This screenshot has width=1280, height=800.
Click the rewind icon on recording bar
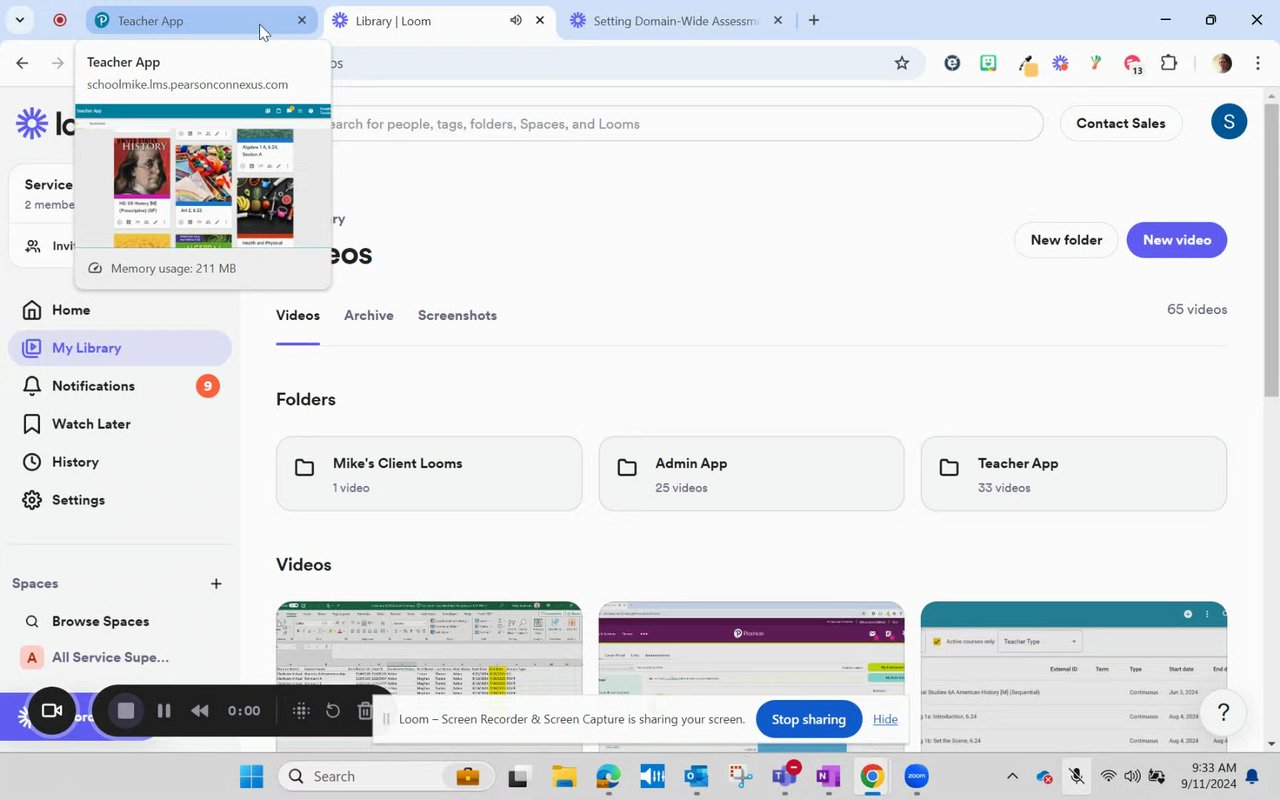[x=200, y=711]
